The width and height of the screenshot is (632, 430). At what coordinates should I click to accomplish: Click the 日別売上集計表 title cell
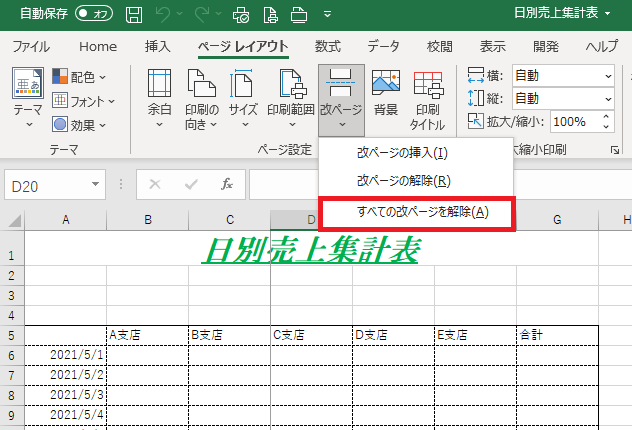310,250
